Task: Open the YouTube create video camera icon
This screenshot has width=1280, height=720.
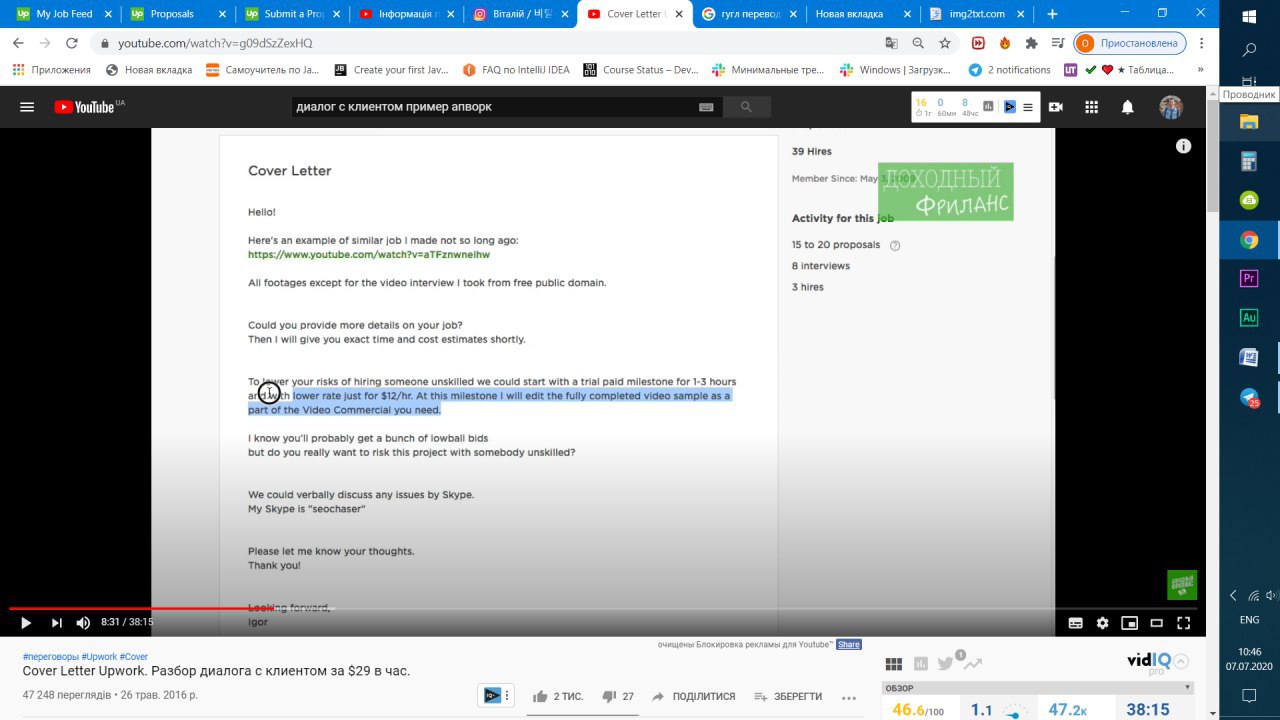Action: tap(1055, 107)
